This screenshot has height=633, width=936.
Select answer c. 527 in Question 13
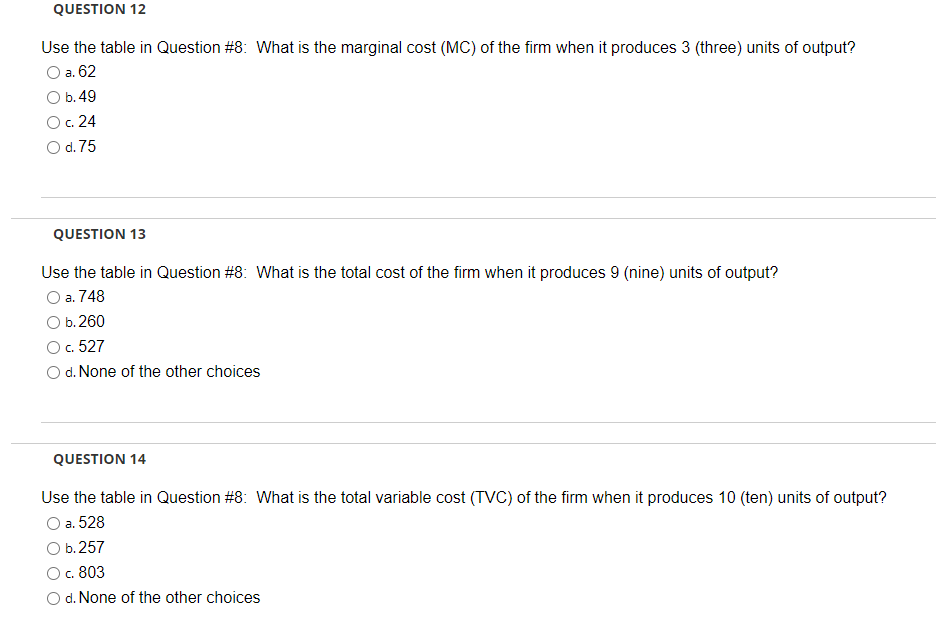click(53, 347)
